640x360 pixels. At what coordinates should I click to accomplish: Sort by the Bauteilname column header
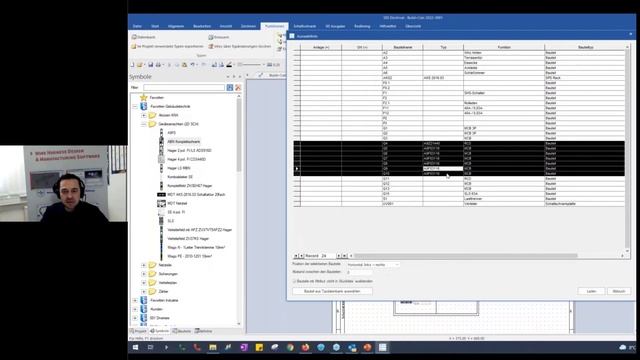tap(402, 47)
